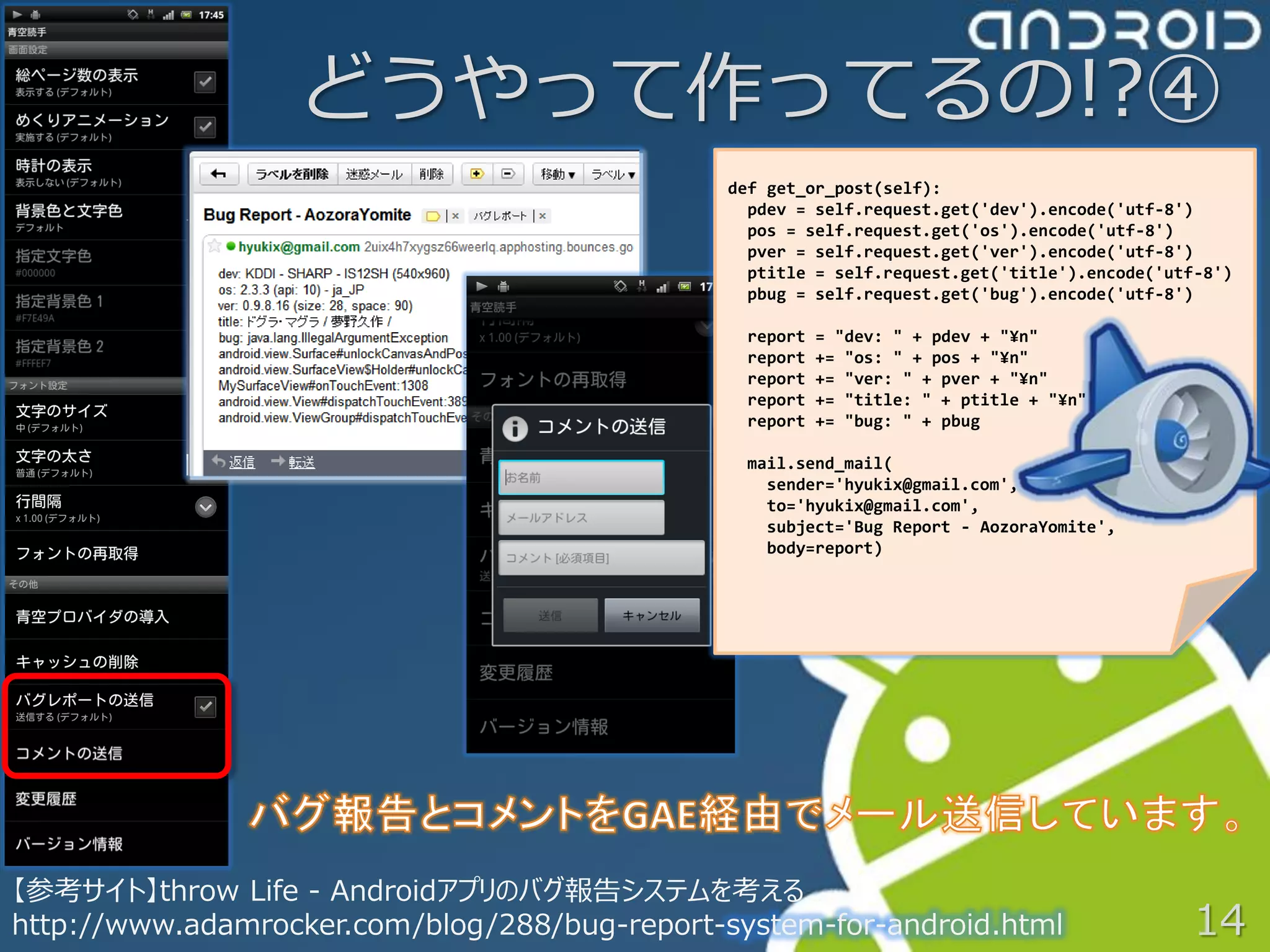
Task: Toggle バグレポートの送信 checkbox
Action: pyautogui.click(x=205, y=707)
